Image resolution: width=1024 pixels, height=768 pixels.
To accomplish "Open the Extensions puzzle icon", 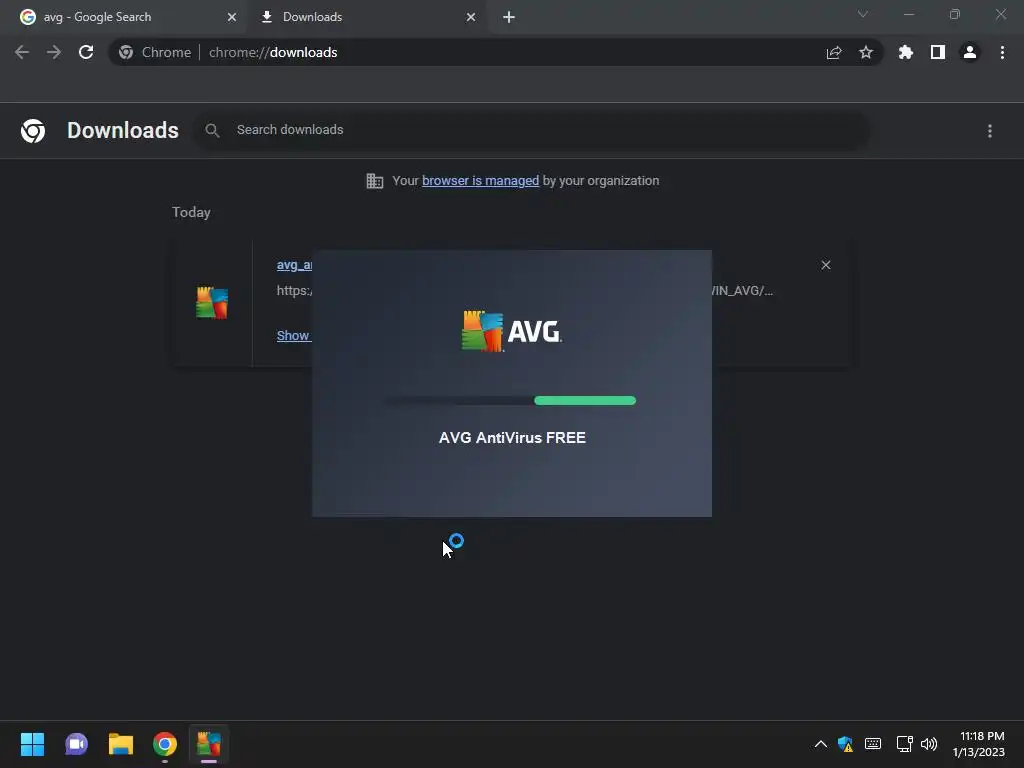I will tap(905, 52).
